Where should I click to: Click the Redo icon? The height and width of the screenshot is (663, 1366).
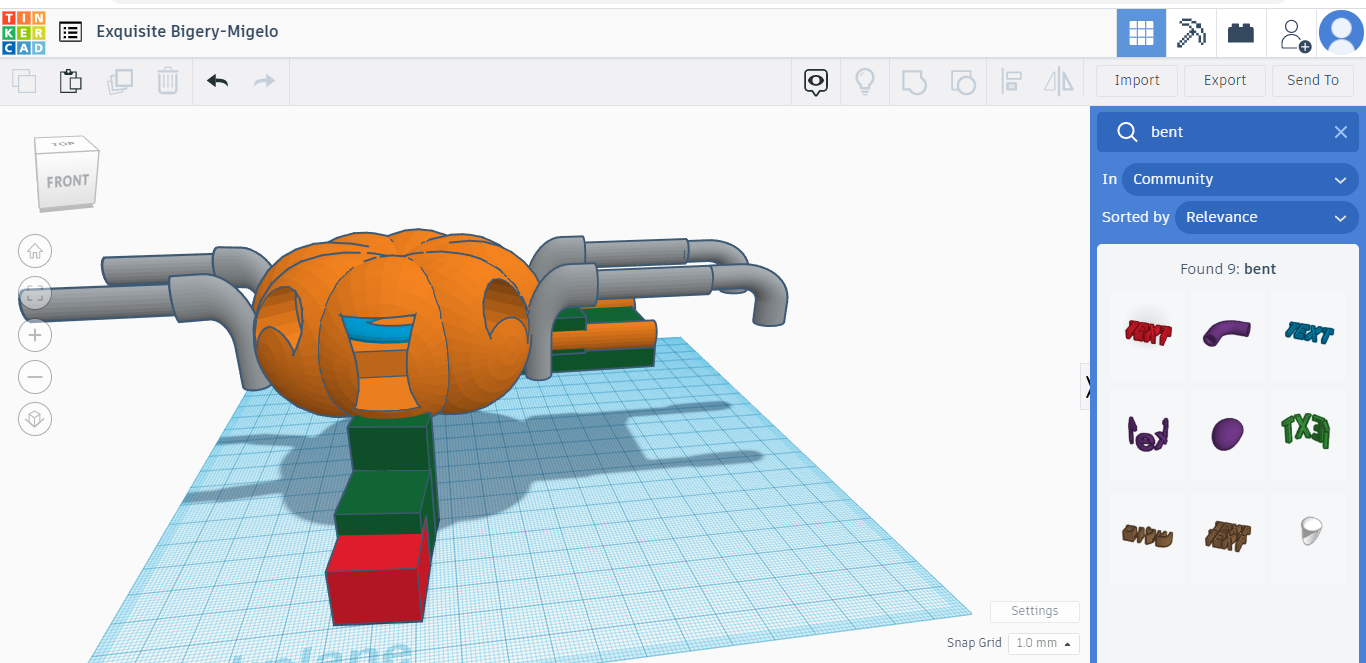click(x=265, y=81)
